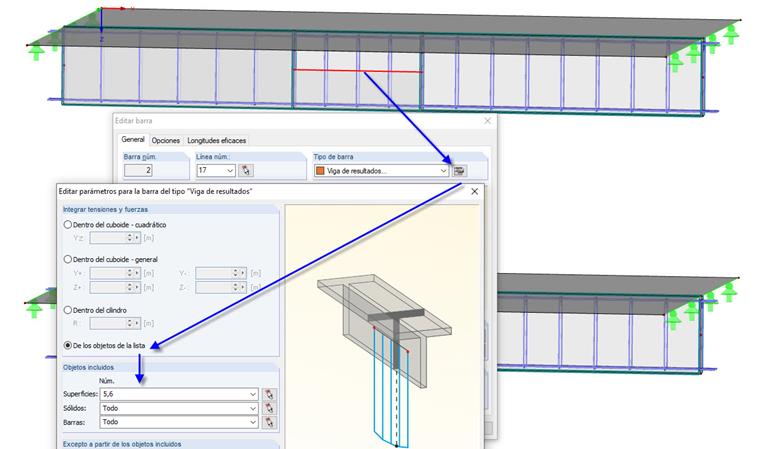Viewport: 760px width, 449px height.
Task: Select De los objetos de la lista
Action: tap(68, 346)
